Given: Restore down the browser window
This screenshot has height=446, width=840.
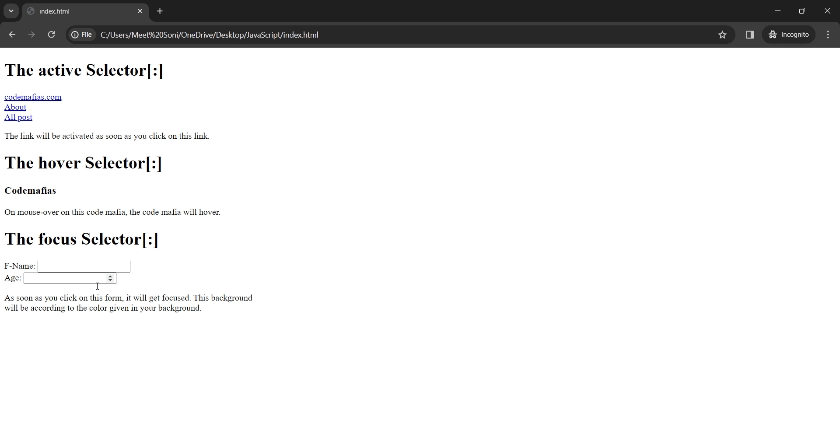Looking at the screenshot, I should 802,11.
